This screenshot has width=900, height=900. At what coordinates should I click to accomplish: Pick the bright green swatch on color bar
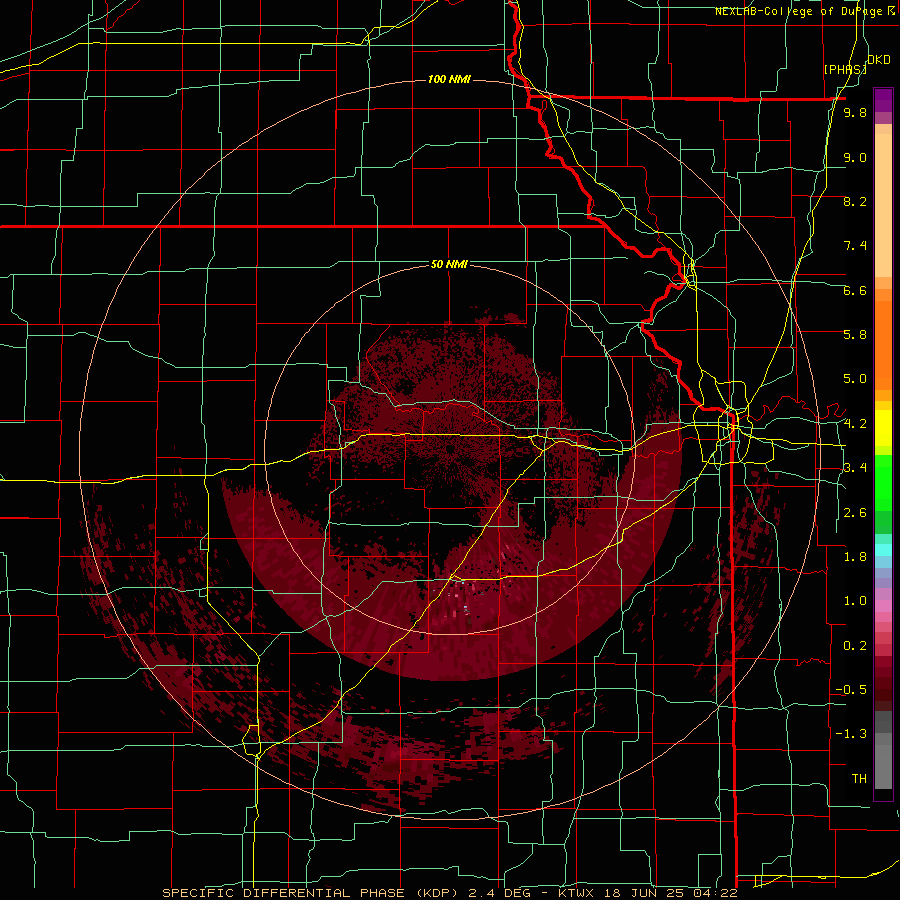[x=883, y=482]
